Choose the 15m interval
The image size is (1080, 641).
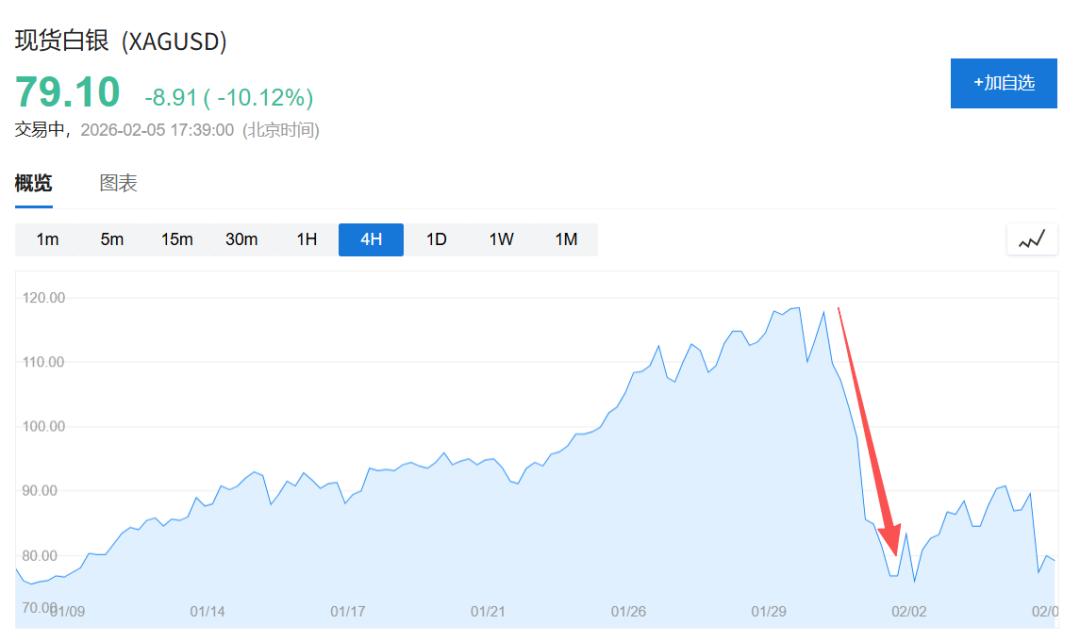[177, 240]
